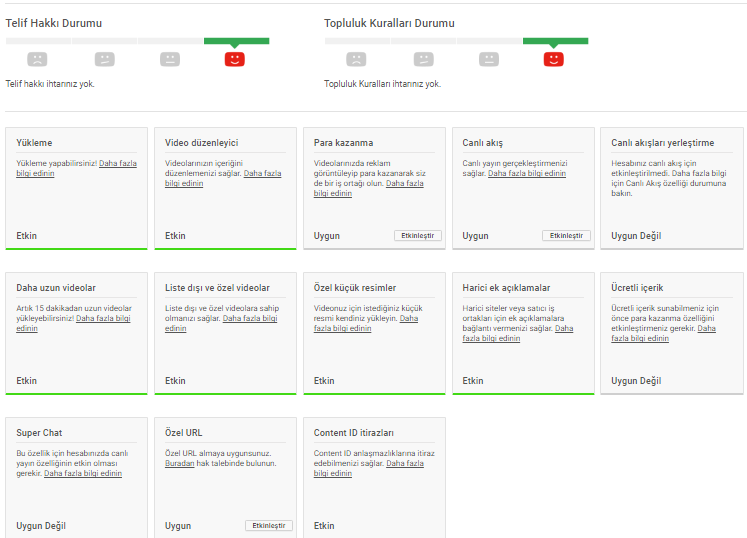Click Etkinleştir button in Canlı akış card
The width and height of the screenshot is (747, 538).
pos(566,235)
